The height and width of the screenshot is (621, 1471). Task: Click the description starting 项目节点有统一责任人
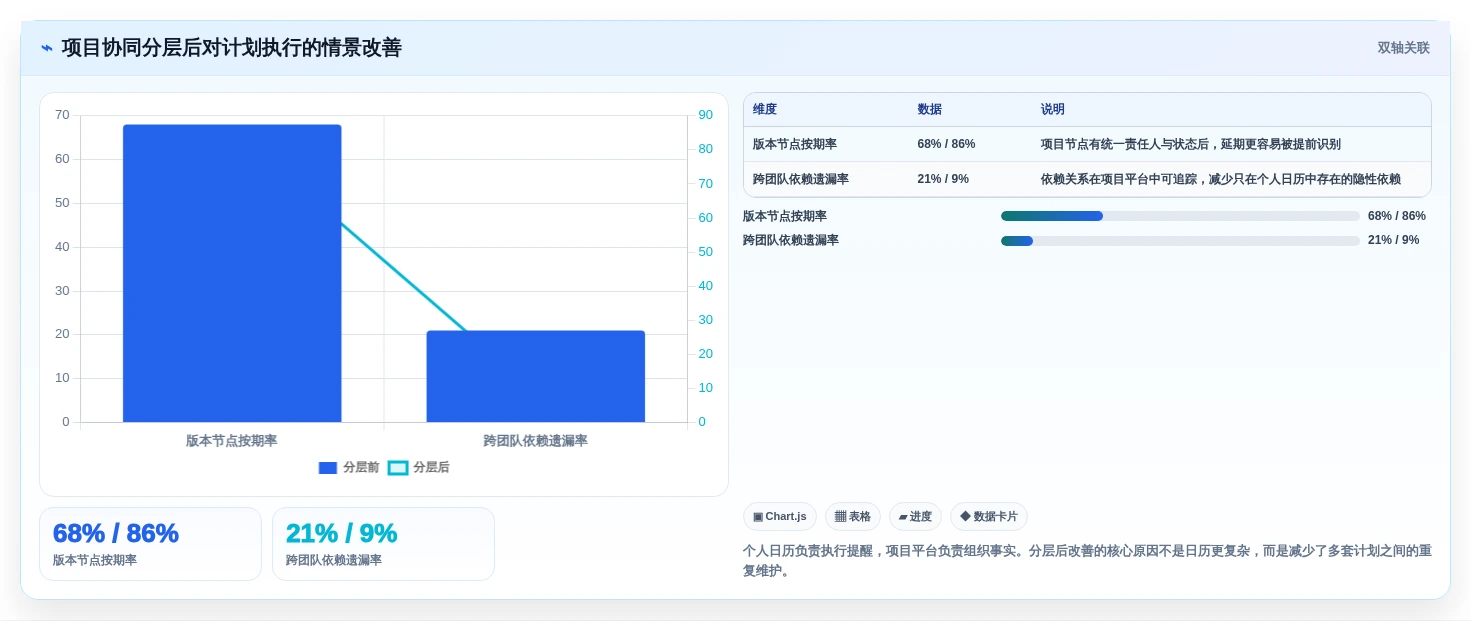(x=1190, y=144)
